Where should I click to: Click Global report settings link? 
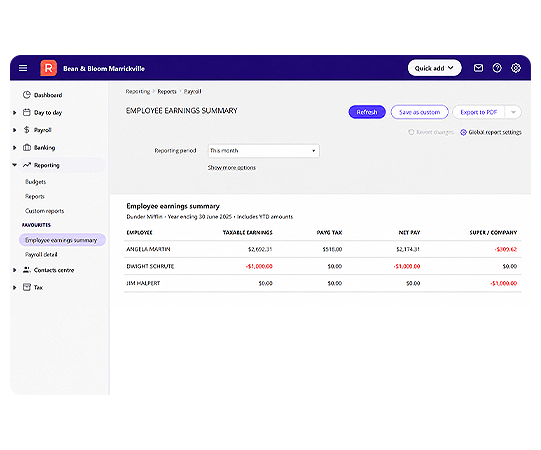pos(495,132)
